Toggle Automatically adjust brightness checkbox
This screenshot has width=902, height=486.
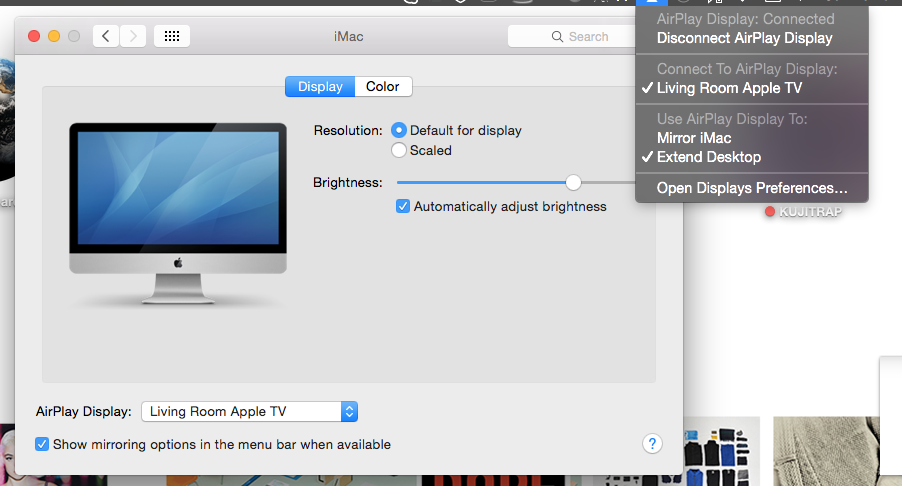[x=403, y=206]
